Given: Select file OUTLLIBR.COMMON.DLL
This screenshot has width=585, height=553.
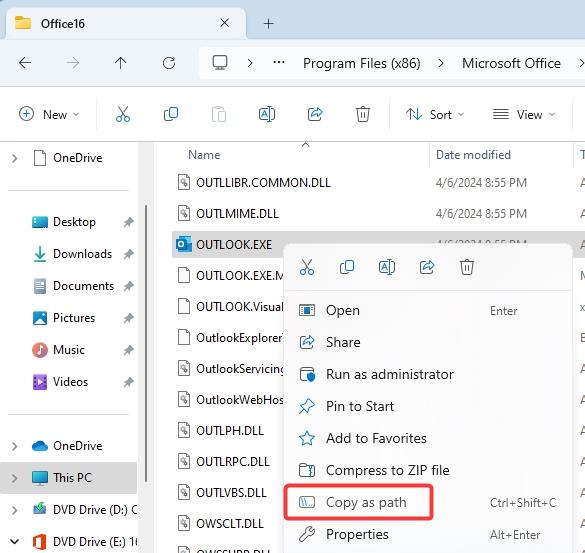Looking at the screenshot, I should (263, 183).
